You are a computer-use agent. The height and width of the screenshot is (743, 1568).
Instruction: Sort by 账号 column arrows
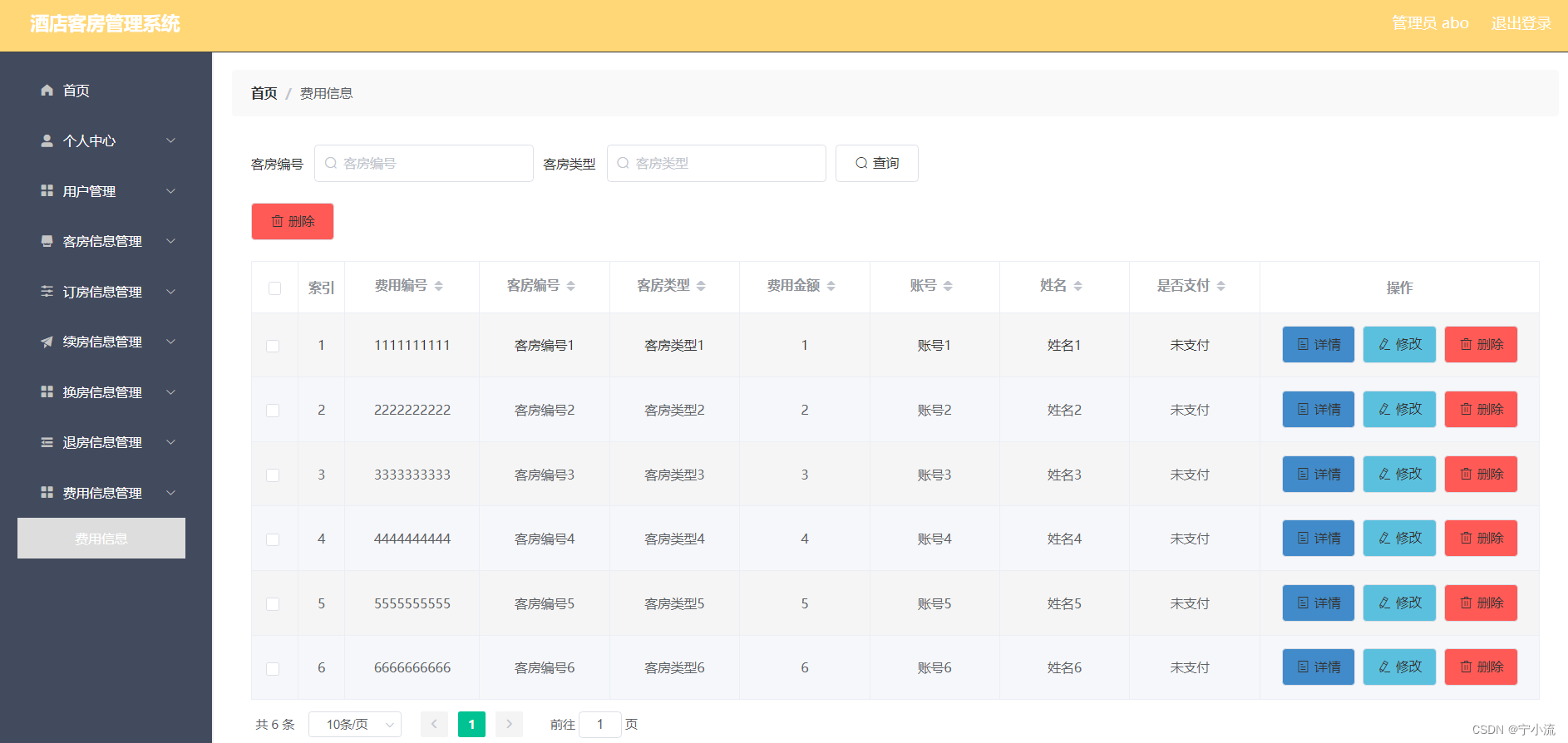(948, 286)
